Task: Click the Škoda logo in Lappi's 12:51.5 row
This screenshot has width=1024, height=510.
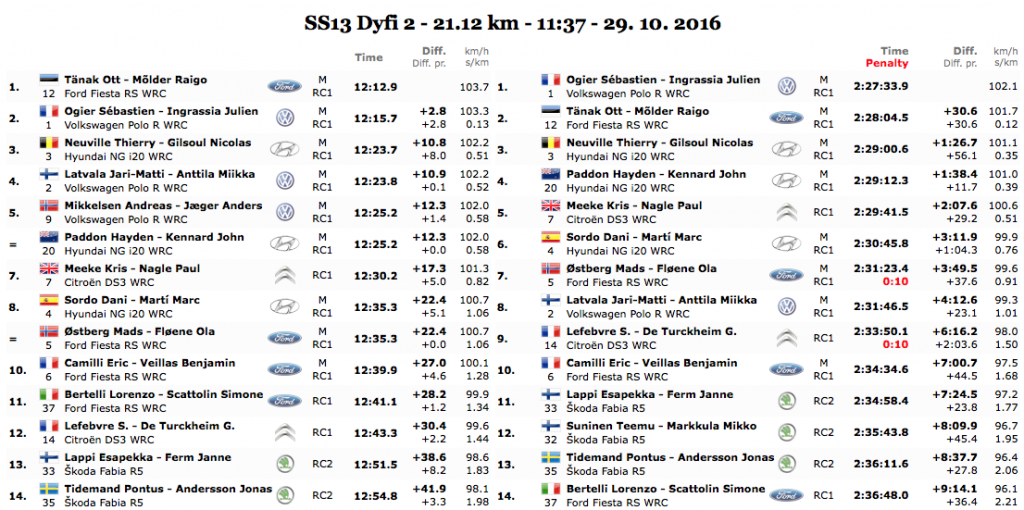Action: [x=285, y=465]
